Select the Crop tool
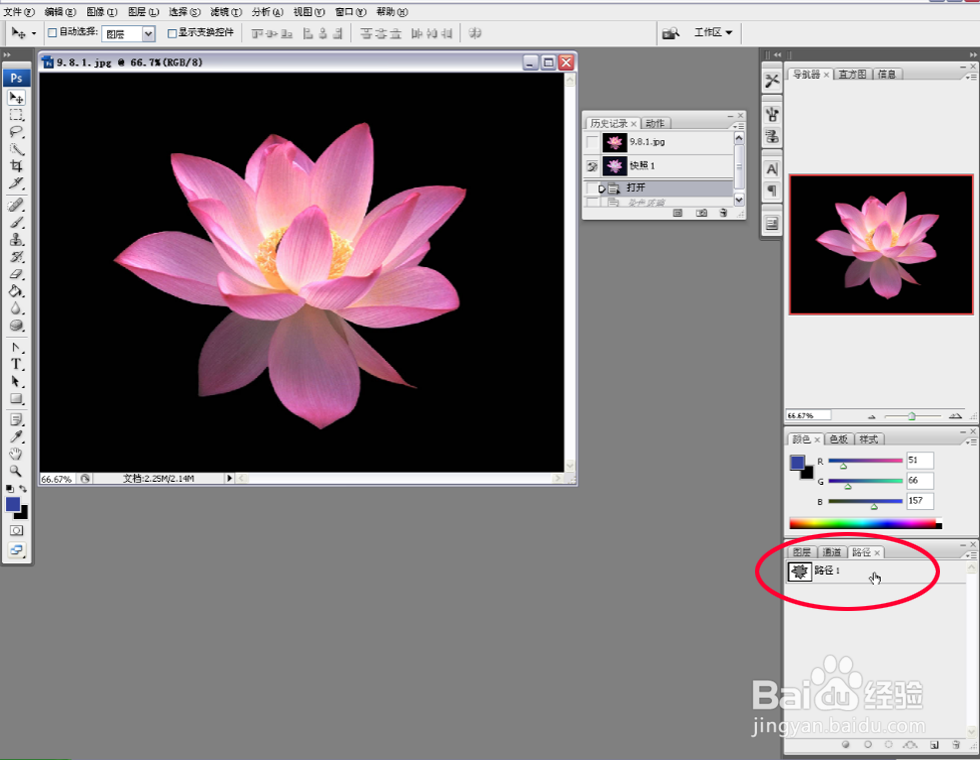 click(16, 166)
